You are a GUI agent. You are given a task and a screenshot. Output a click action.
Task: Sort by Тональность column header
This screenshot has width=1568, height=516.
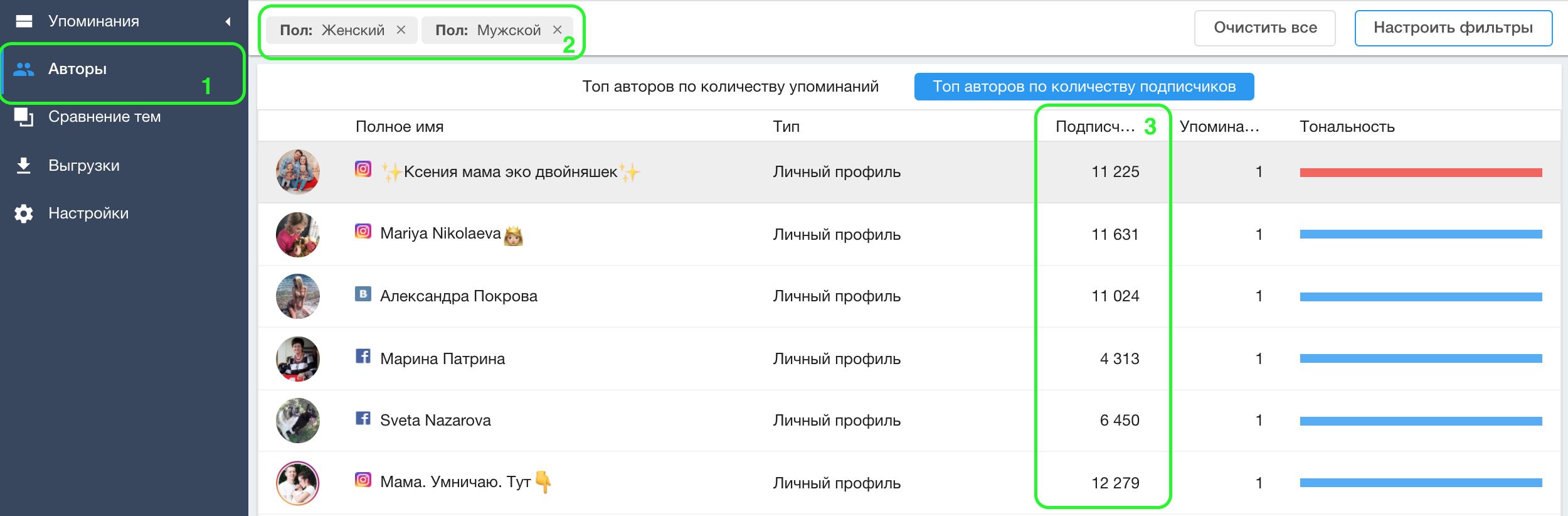[1347, 127]
